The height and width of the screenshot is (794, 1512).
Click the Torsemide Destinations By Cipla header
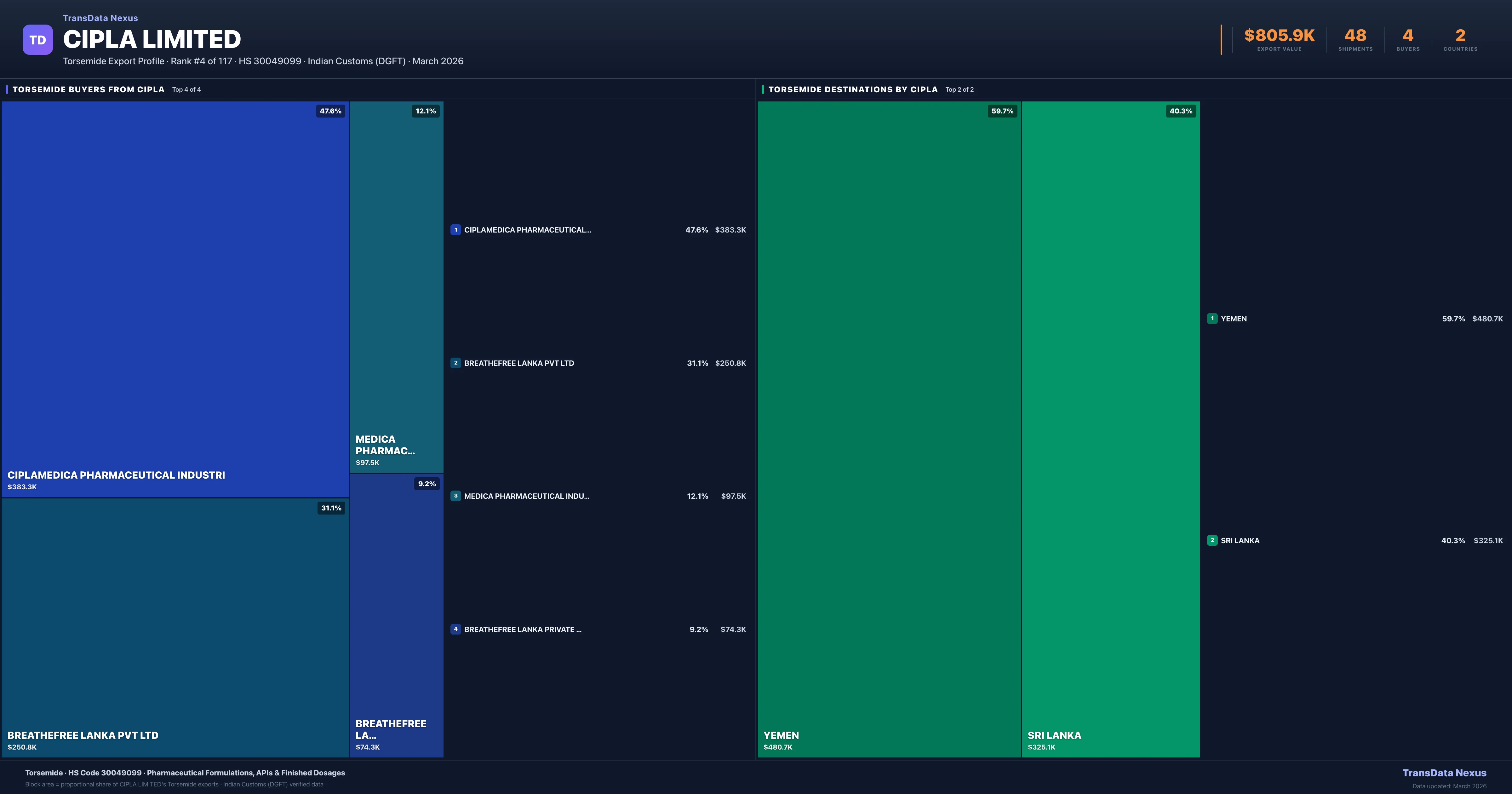pyautogui.click(x=853, y=89)
